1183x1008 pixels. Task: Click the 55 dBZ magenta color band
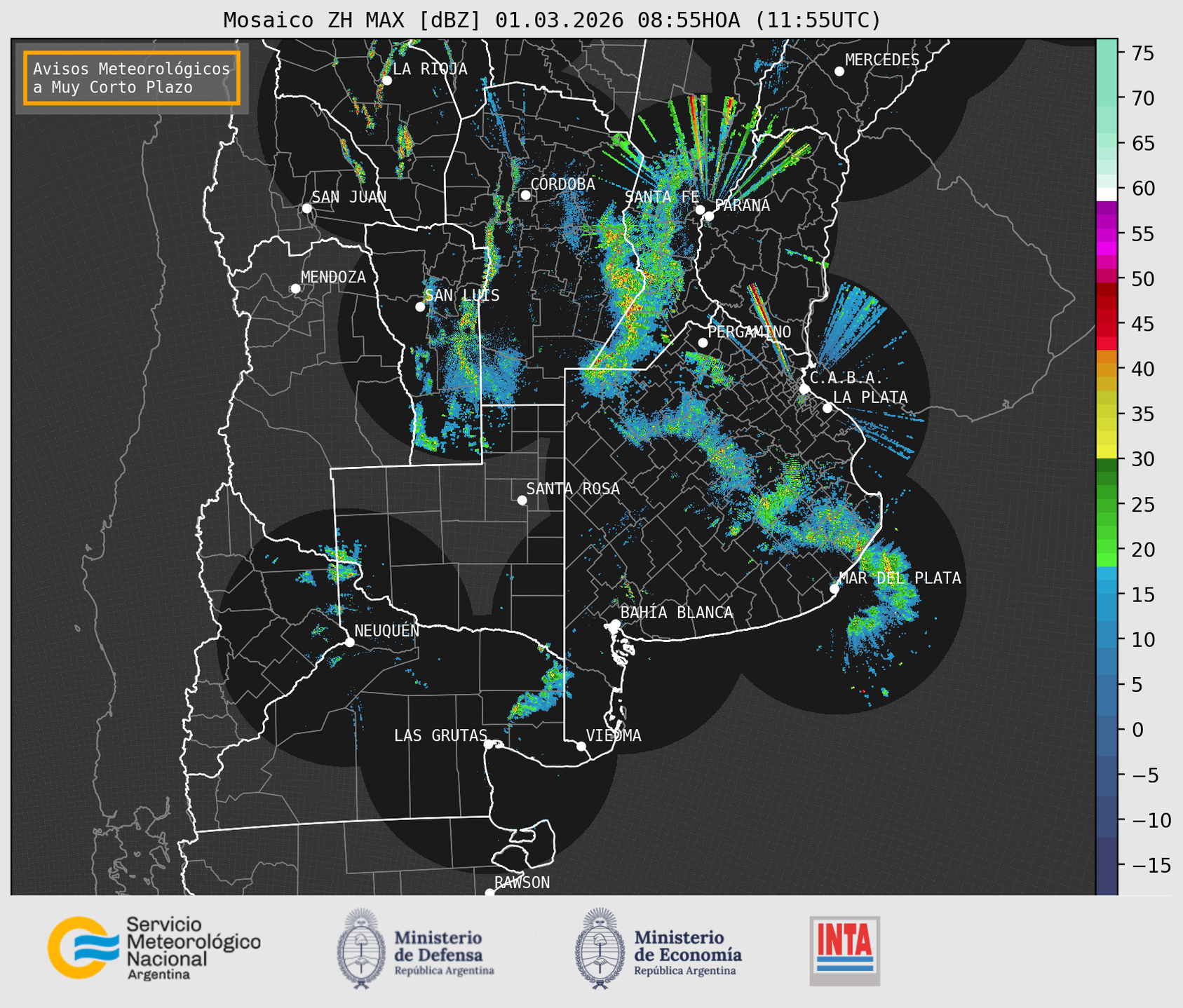pos(1107,233)
